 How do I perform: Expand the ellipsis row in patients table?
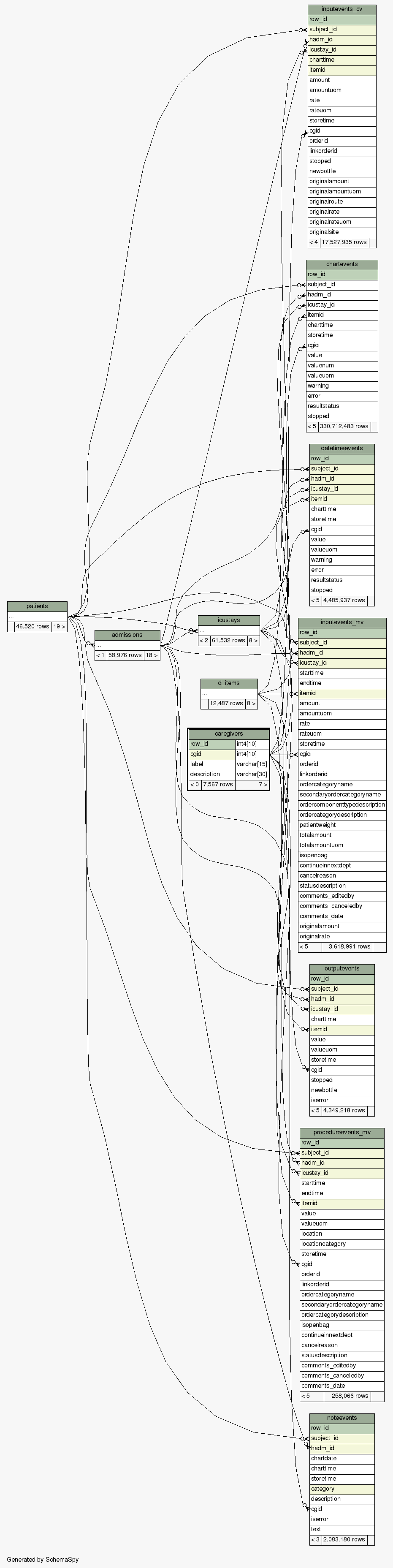(37, 617)
